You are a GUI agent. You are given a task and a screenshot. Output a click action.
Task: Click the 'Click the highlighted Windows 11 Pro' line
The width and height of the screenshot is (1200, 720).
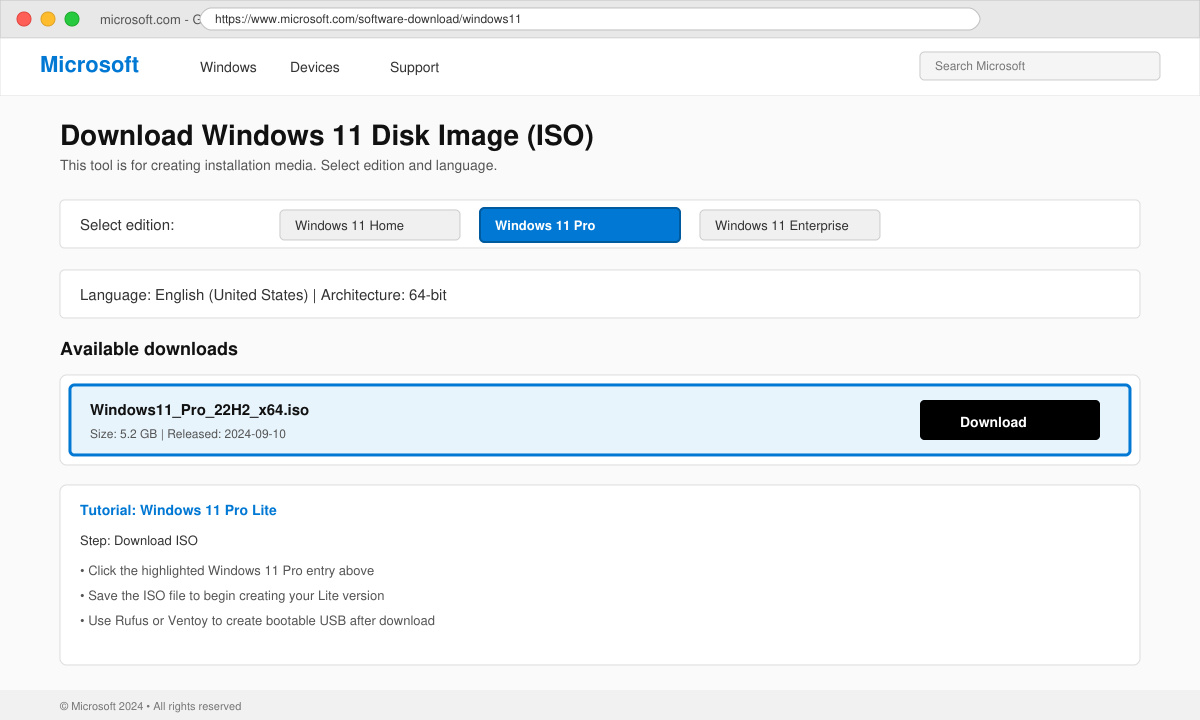pos(227,571)
